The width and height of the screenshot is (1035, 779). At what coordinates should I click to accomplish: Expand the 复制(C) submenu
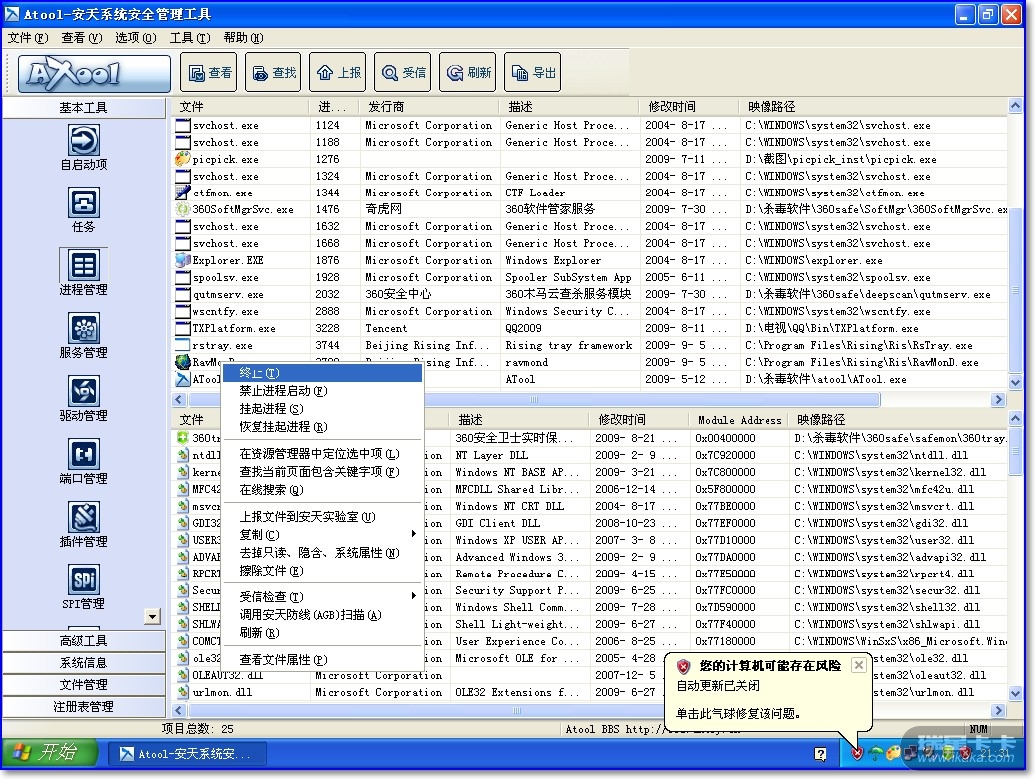(x=322, y=534)
